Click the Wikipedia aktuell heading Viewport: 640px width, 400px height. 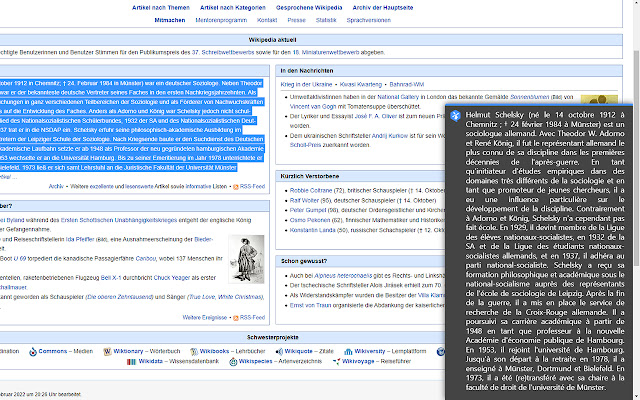[272, 40]
